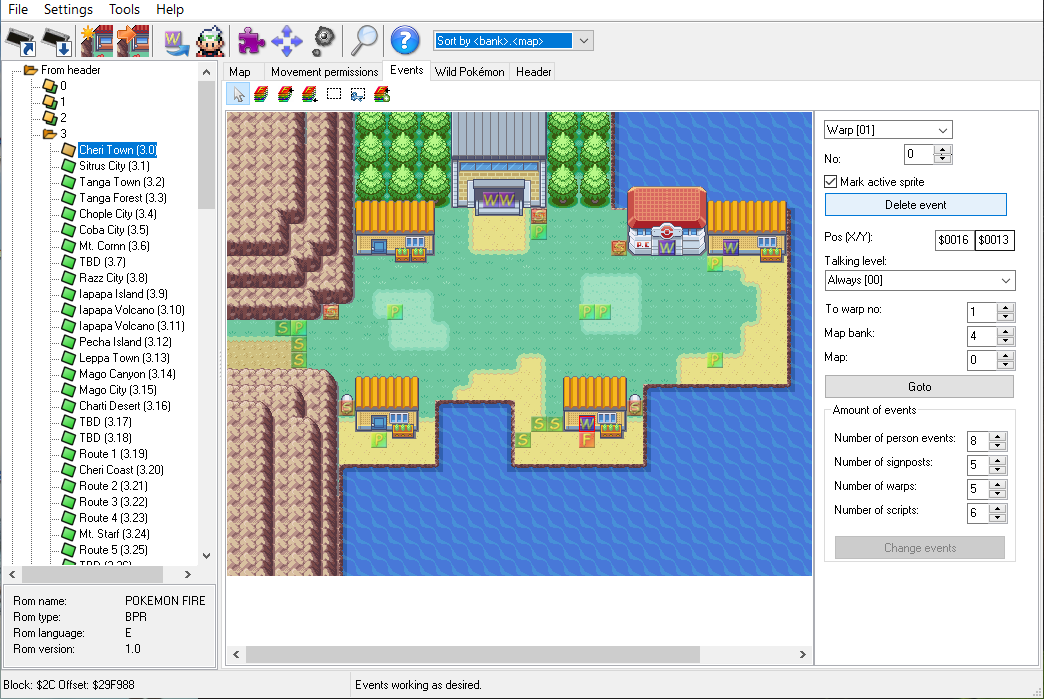Click the Delete event button

pos(915,204)
